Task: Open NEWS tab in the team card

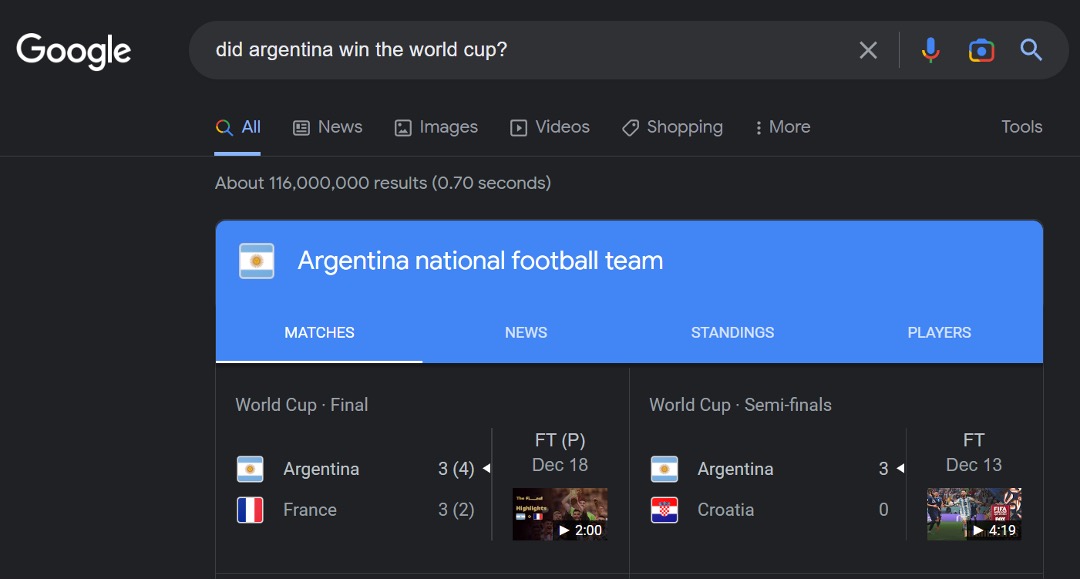Action: [x=526, y=333]
